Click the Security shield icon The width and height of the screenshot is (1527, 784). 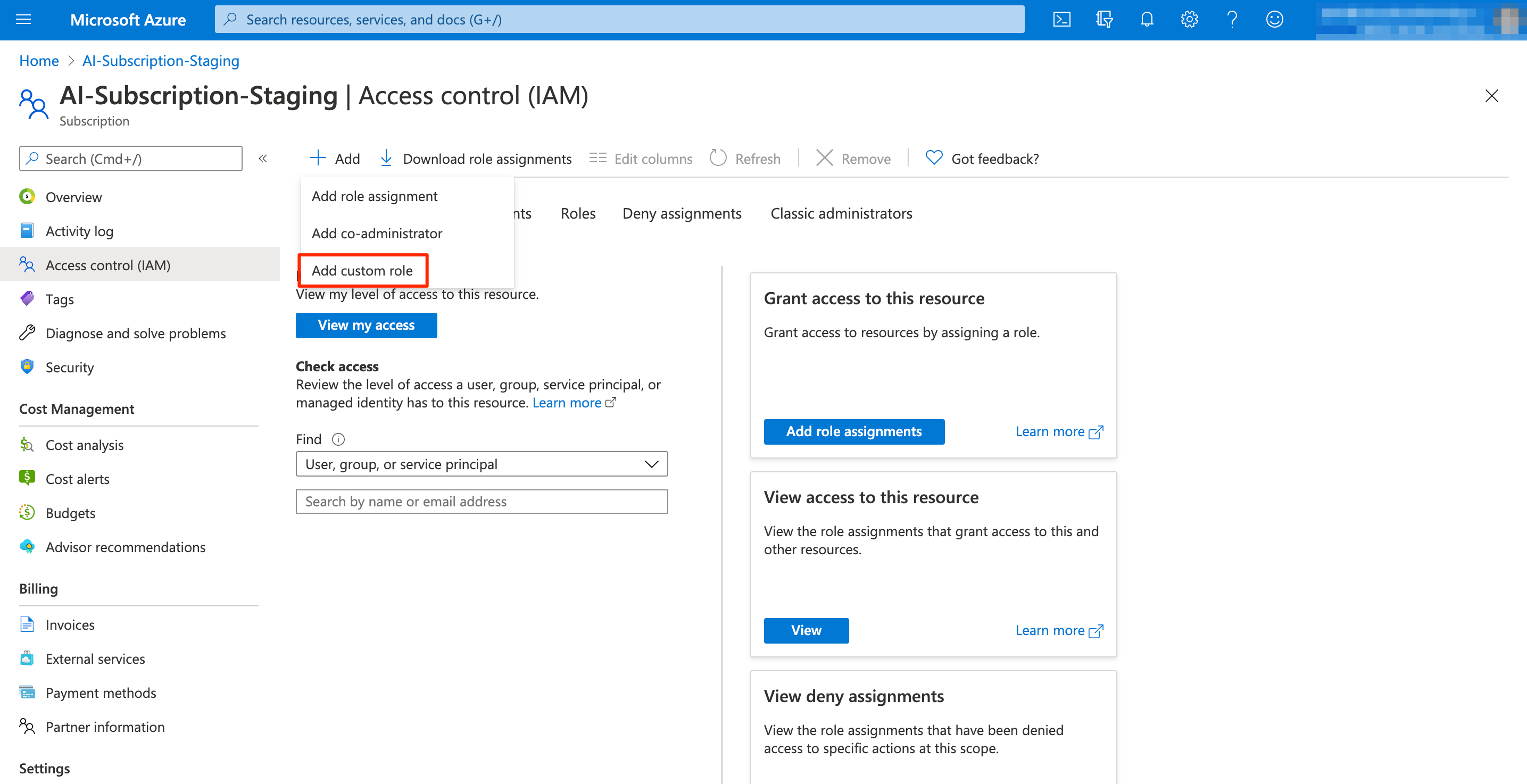pyautogui.click(x=27, y=366)
